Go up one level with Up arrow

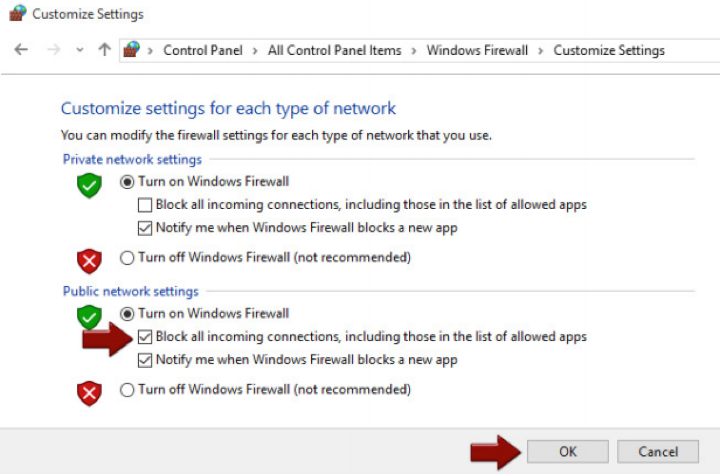[104, 50]
